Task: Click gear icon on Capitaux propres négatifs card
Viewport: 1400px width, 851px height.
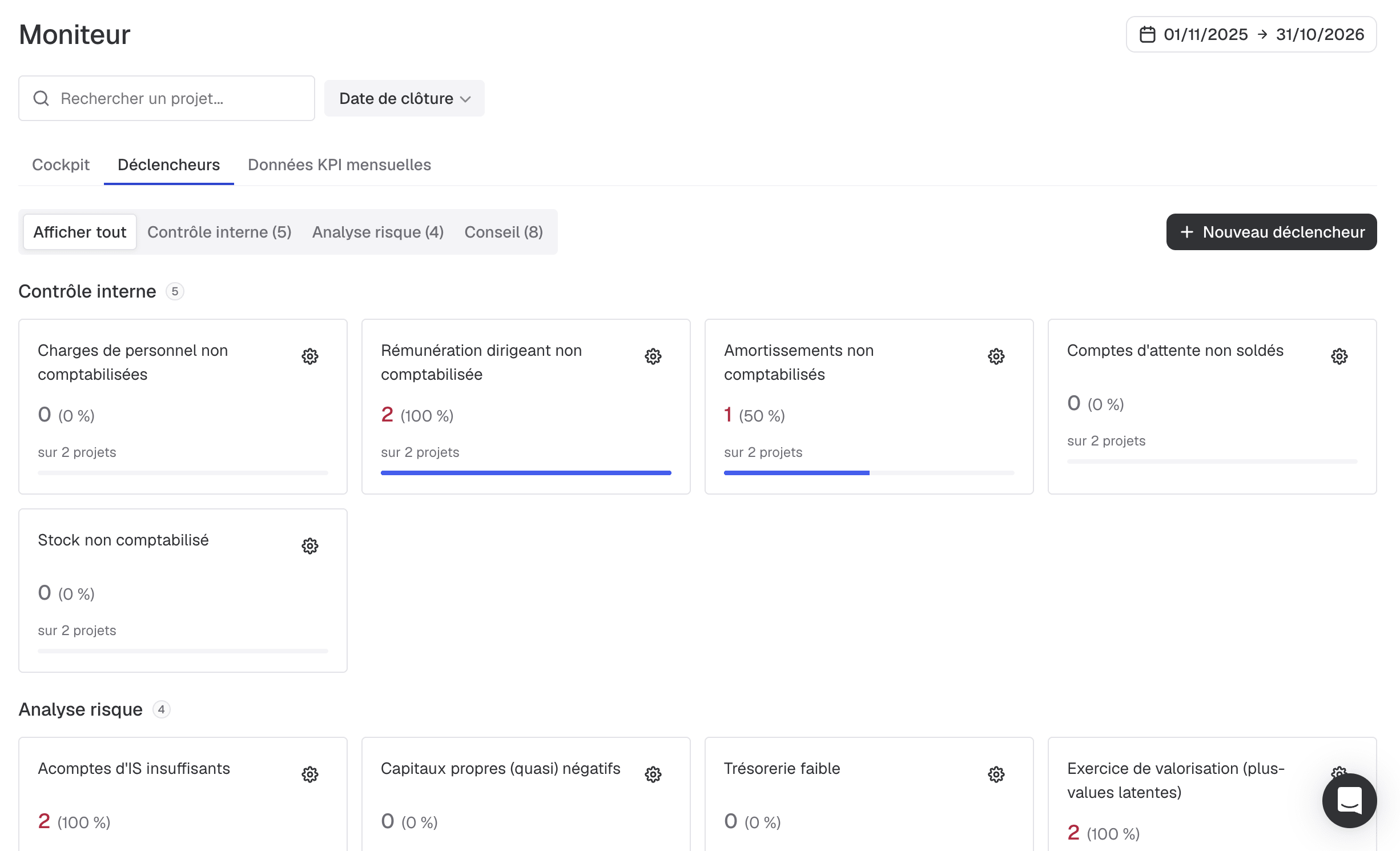Action: (x=653, y=774)
